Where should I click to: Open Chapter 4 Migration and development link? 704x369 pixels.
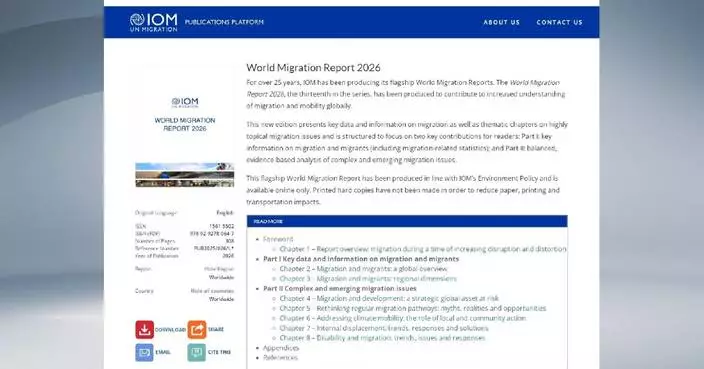click(x=389, y=299)
